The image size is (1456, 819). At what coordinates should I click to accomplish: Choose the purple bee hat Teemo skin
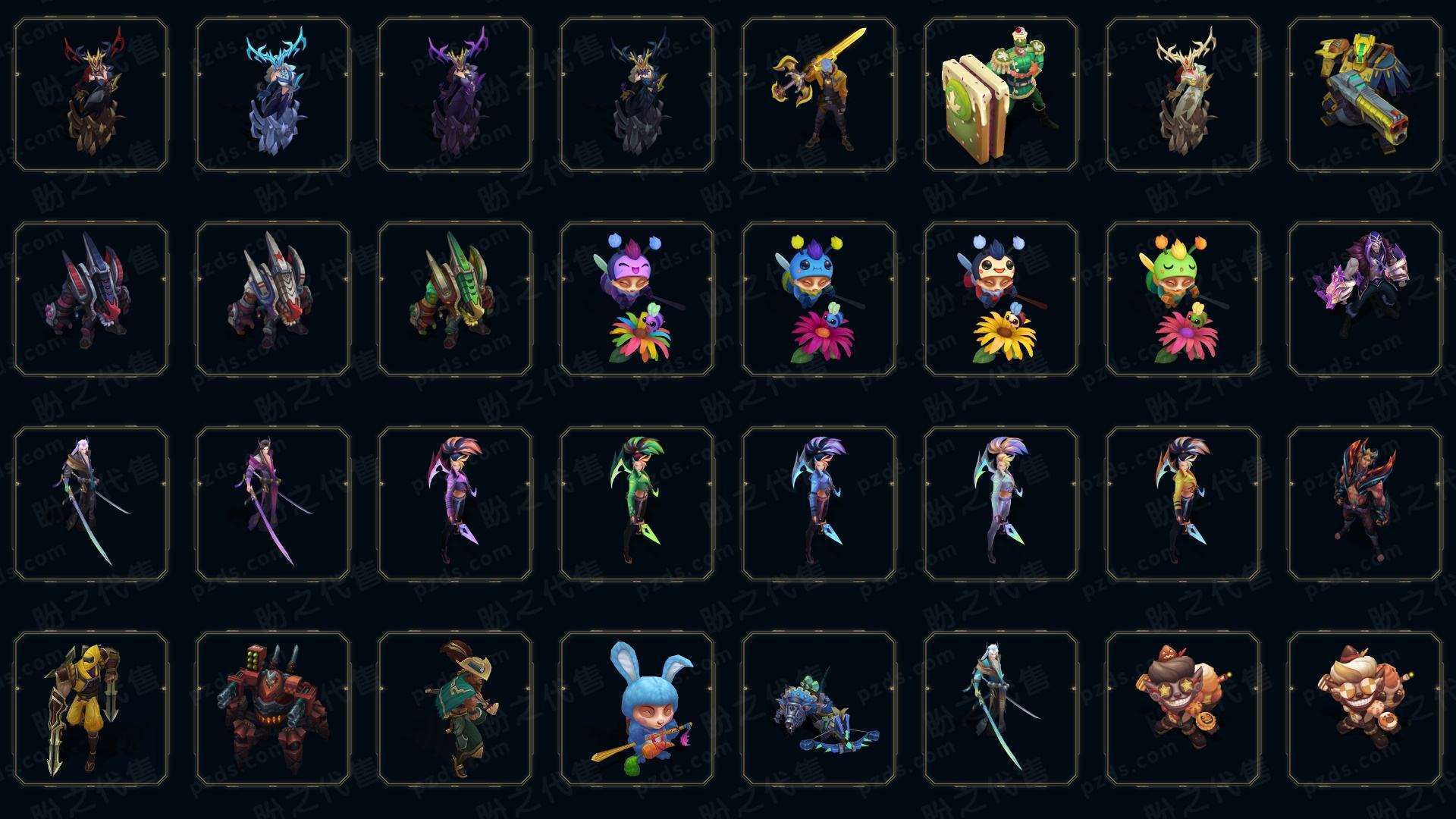point(637,299)
